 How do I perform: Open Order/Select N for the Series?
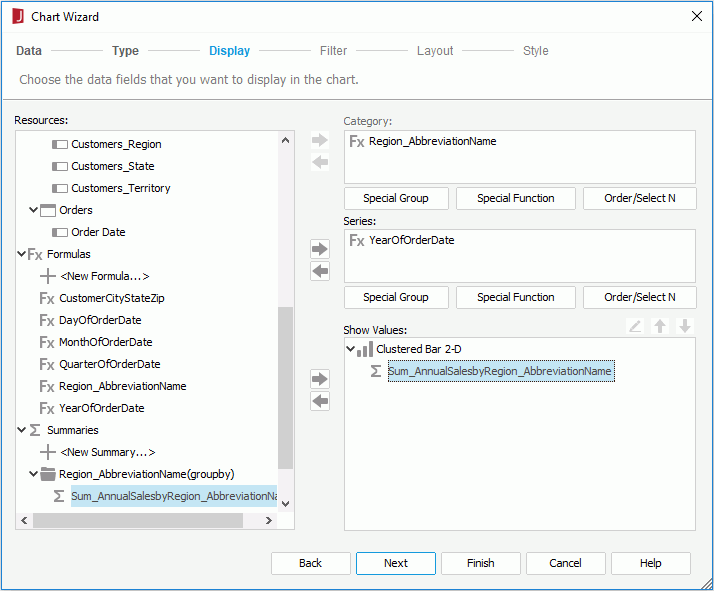point(639,297)
